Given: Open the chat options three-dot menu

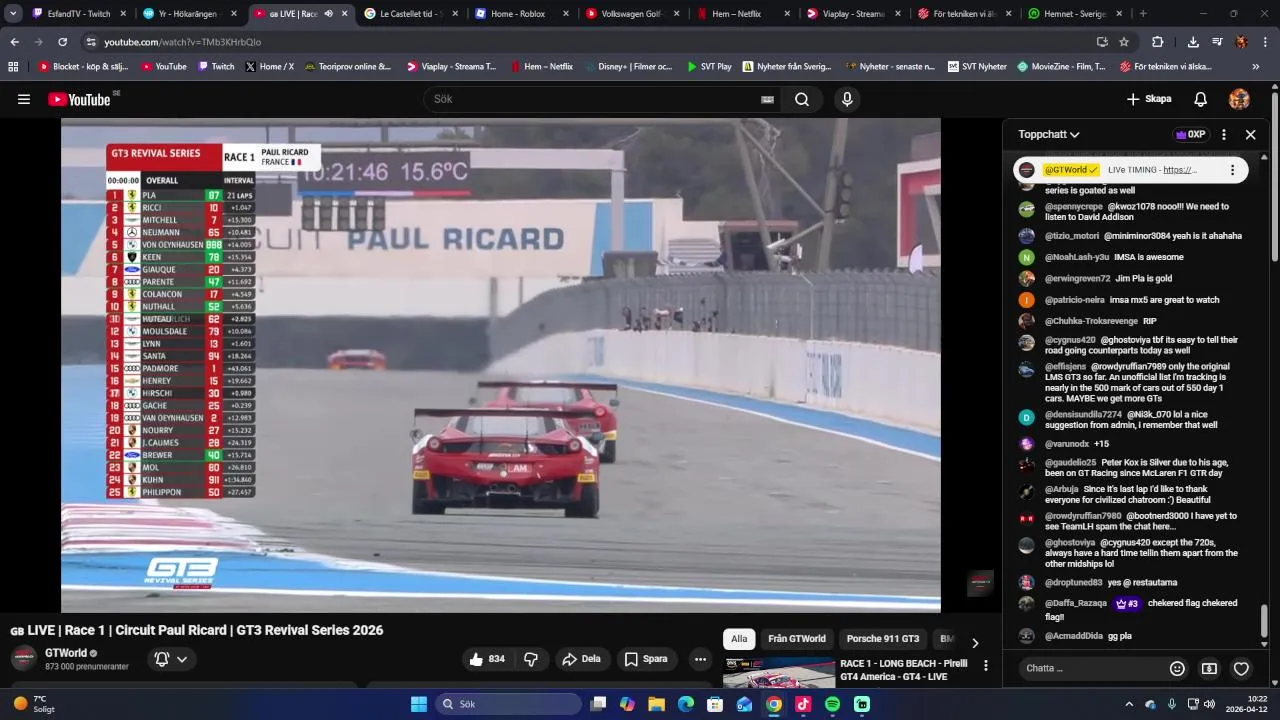Looking at the screenshot, I should (x=1223, y=134).
